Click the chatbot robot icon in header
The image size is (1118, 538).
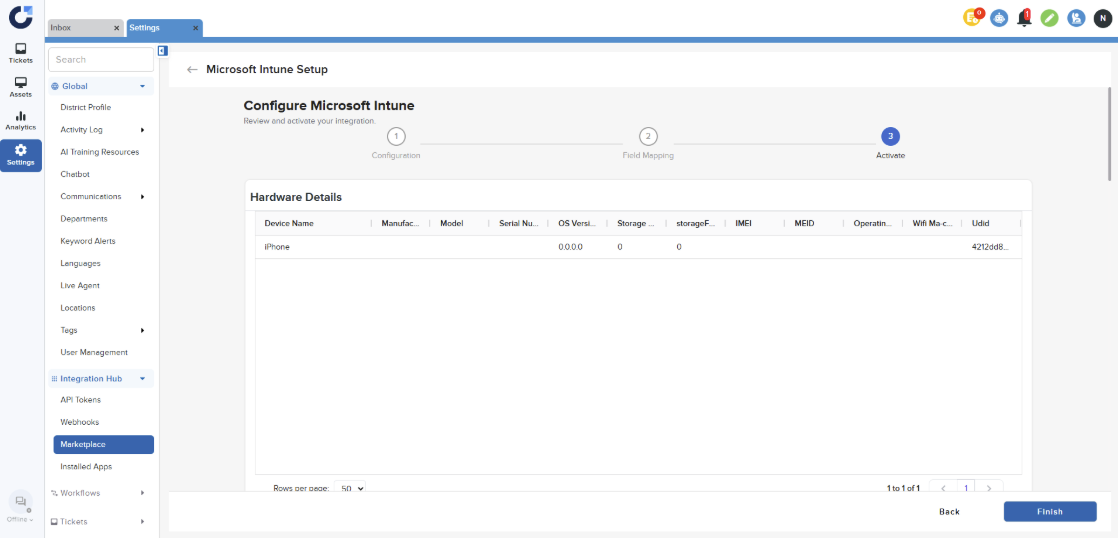click(998, 18)
